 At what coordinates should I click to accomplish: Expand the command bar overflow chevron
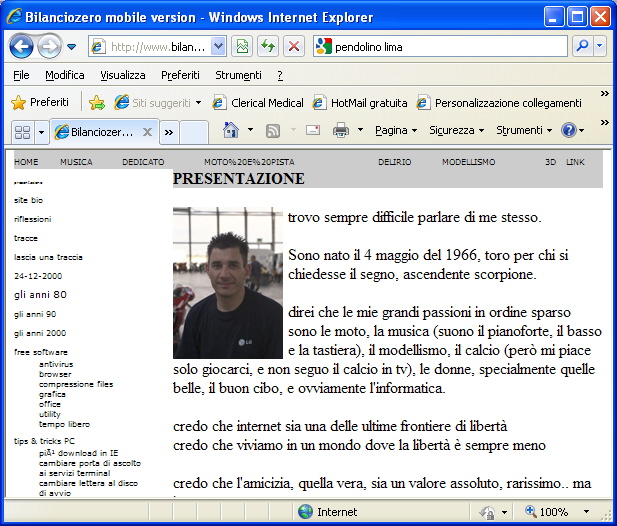(605, 123)
